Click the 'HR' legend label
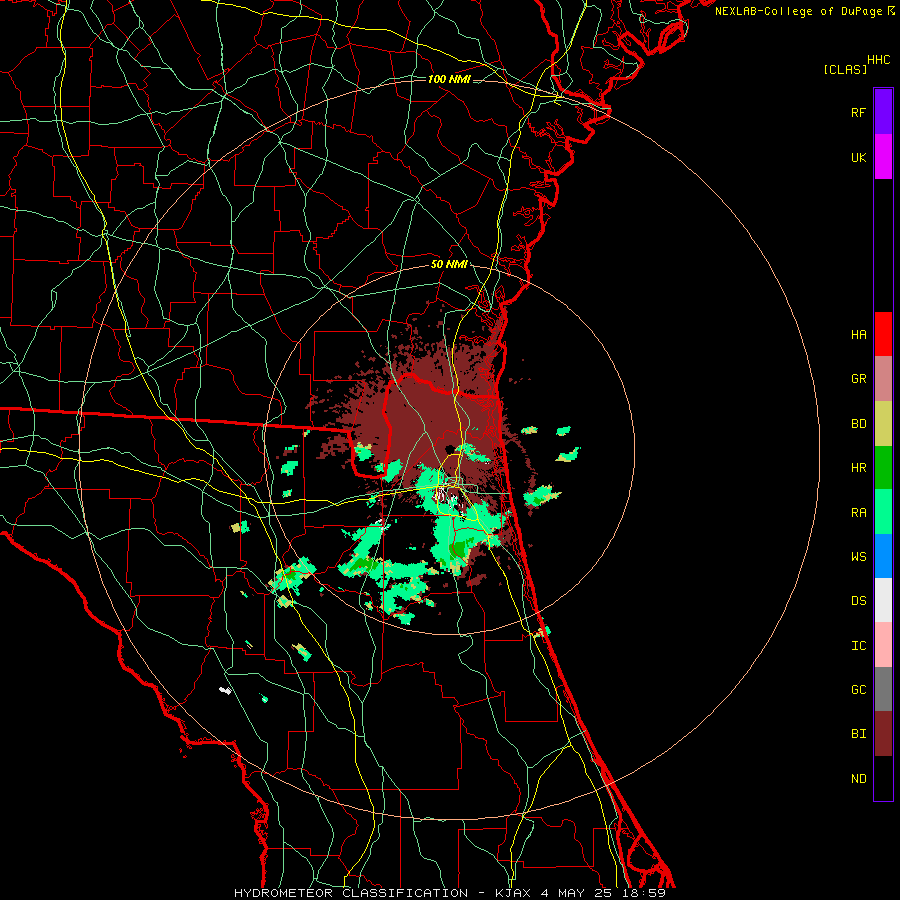 (859, 468)
